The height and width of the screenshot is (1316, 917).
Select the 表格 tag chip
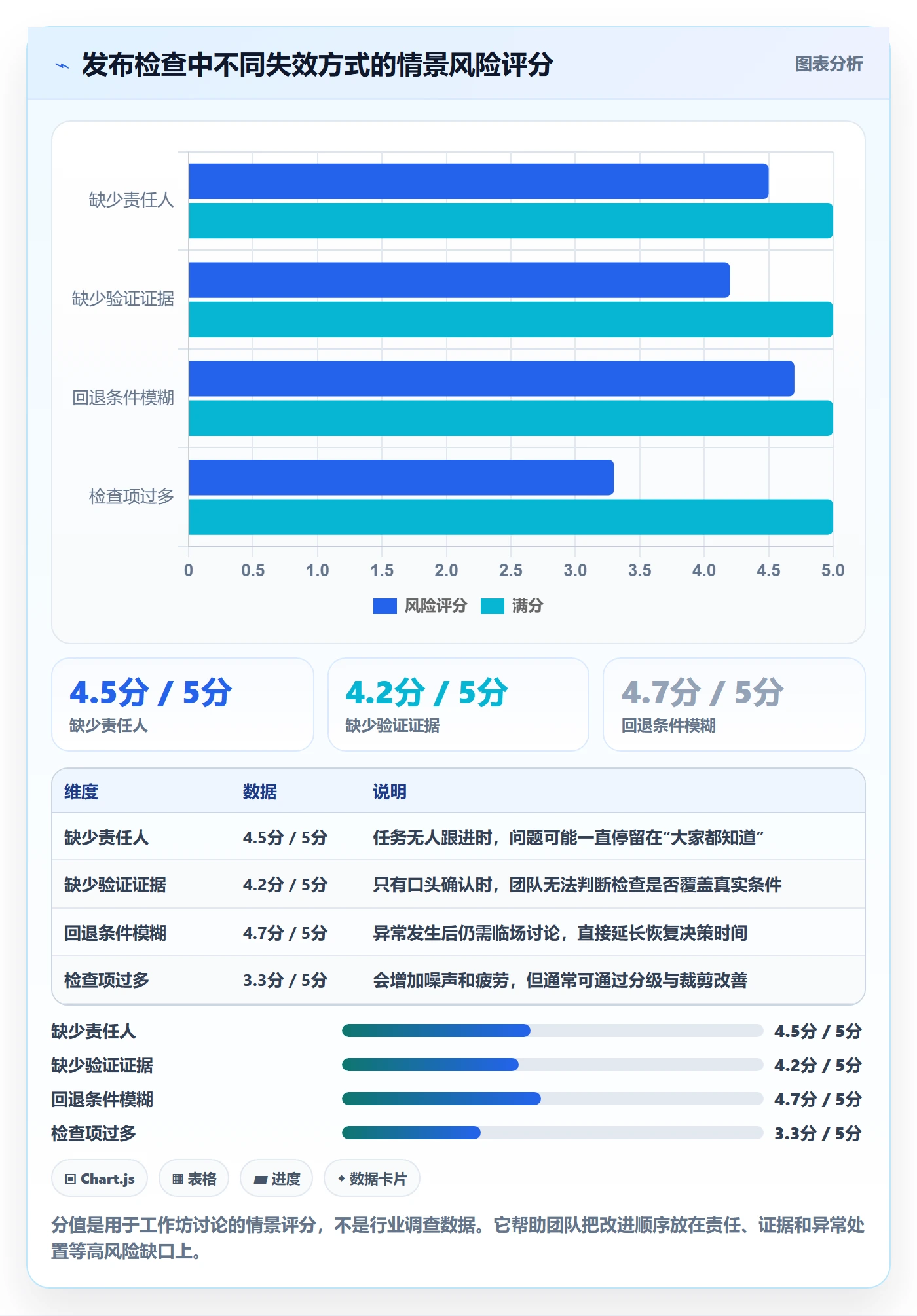click(x=194, y=1179)
